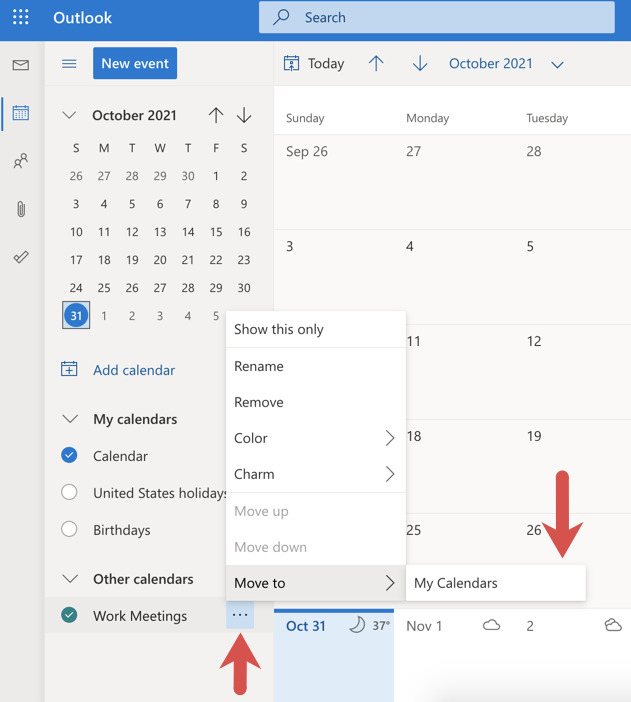The image size is (631, 702).
Task: Go to previous month in mini calendar
Action: tap(216, 115)
